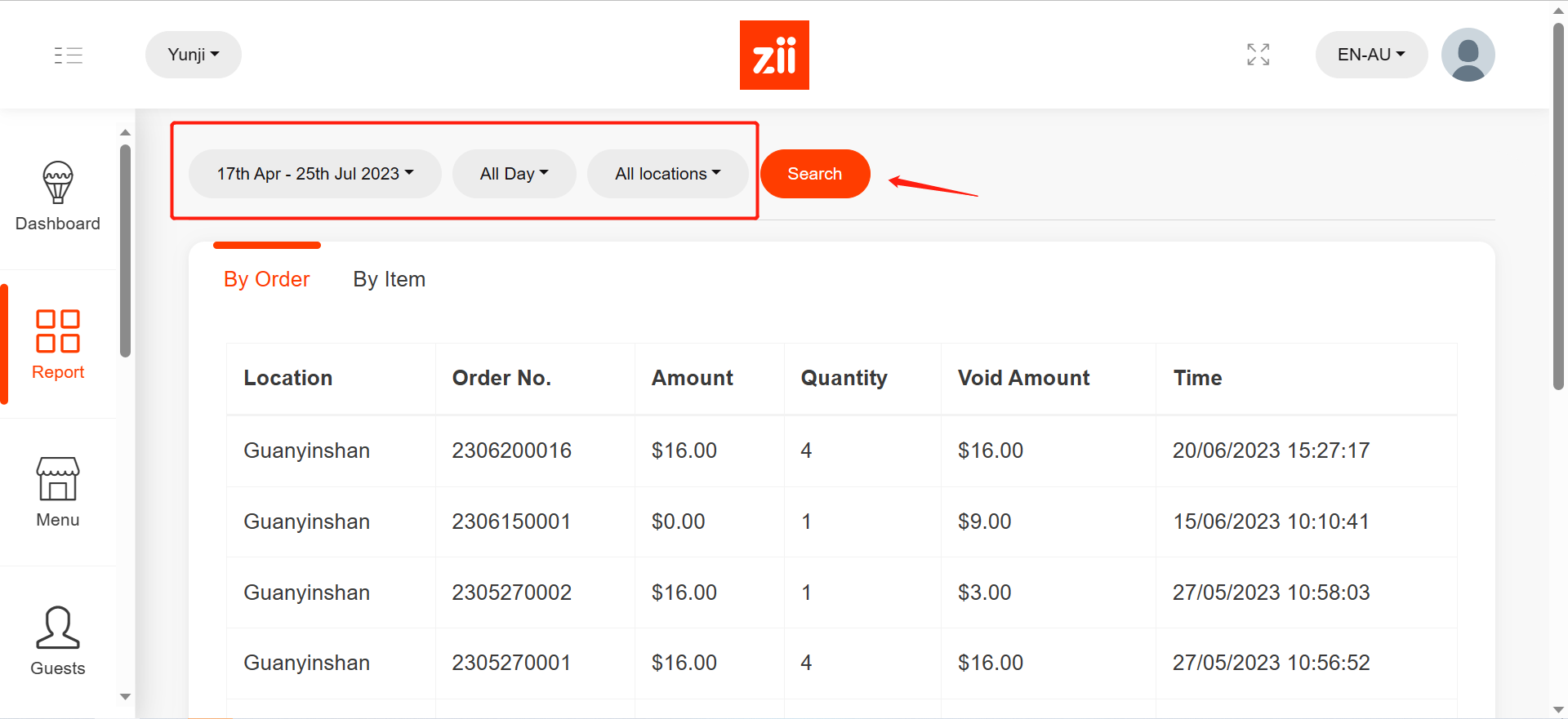Open order 2306200016 row details

(x=511, y=450)
